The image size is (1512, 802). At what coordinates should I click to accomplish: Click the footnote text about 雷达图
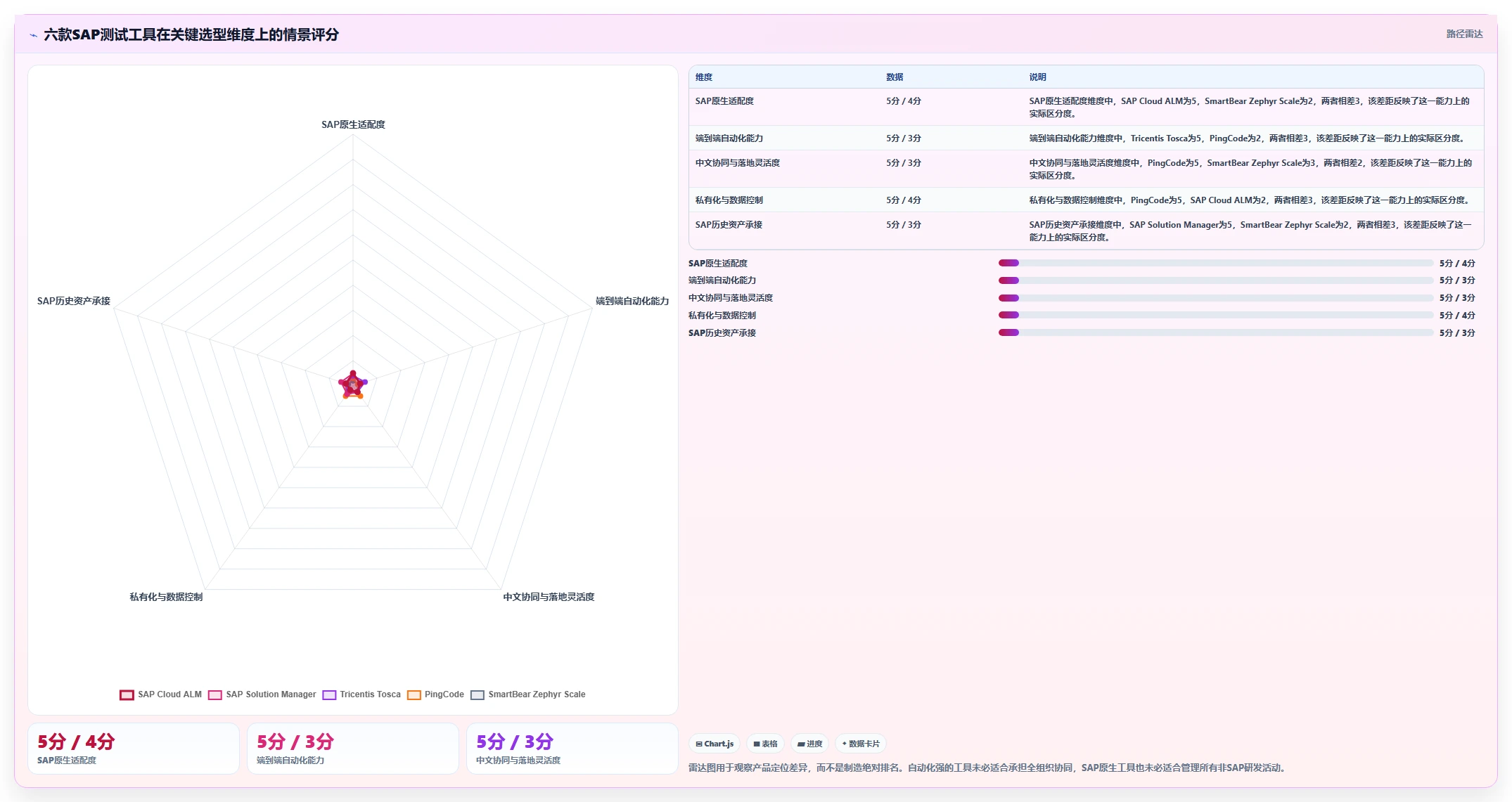click(x=988, y=768)
